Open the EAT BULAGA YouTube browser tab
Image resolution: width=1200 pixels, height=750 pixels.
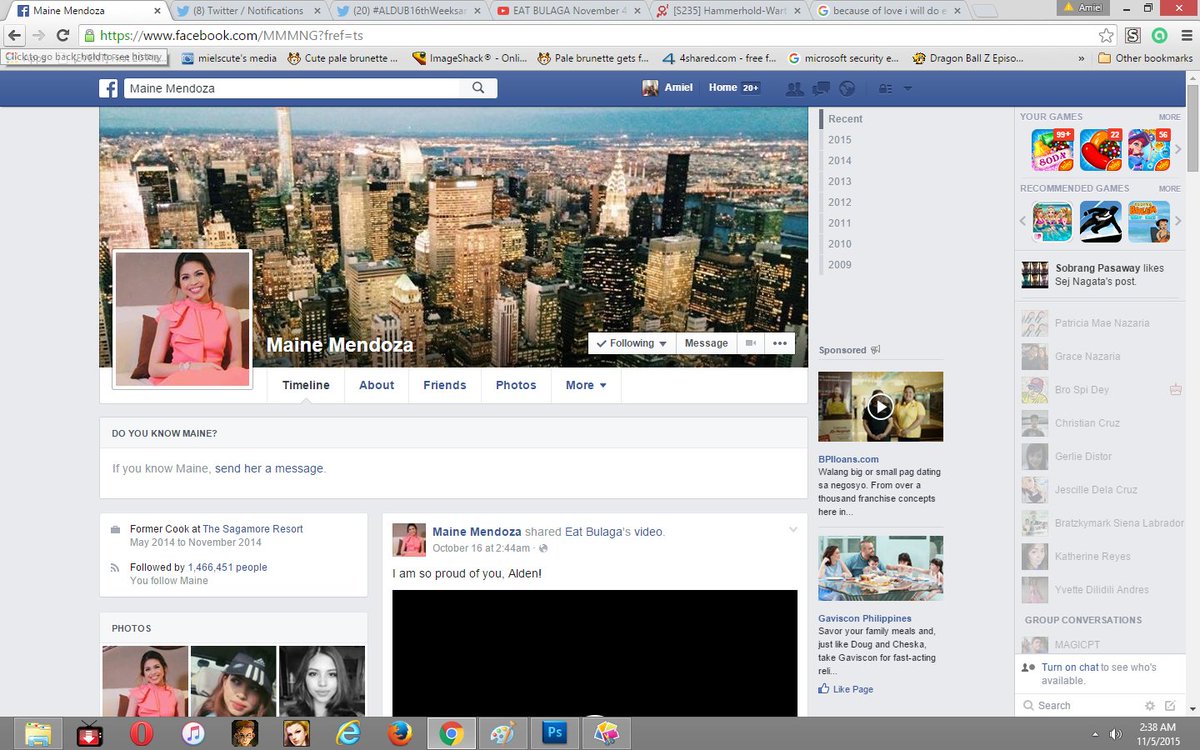tap(567, 11)
